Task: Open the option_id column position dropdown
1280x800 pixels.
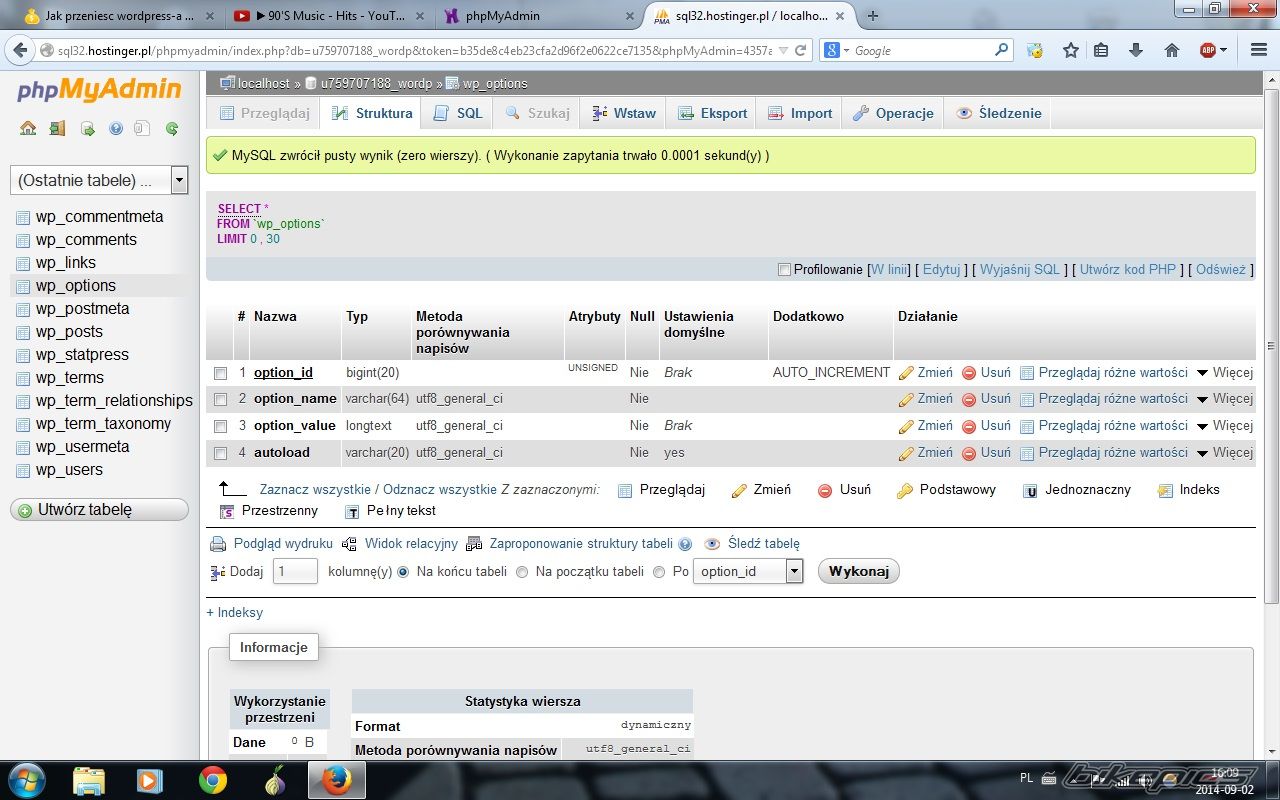Action: click(794, 571)
